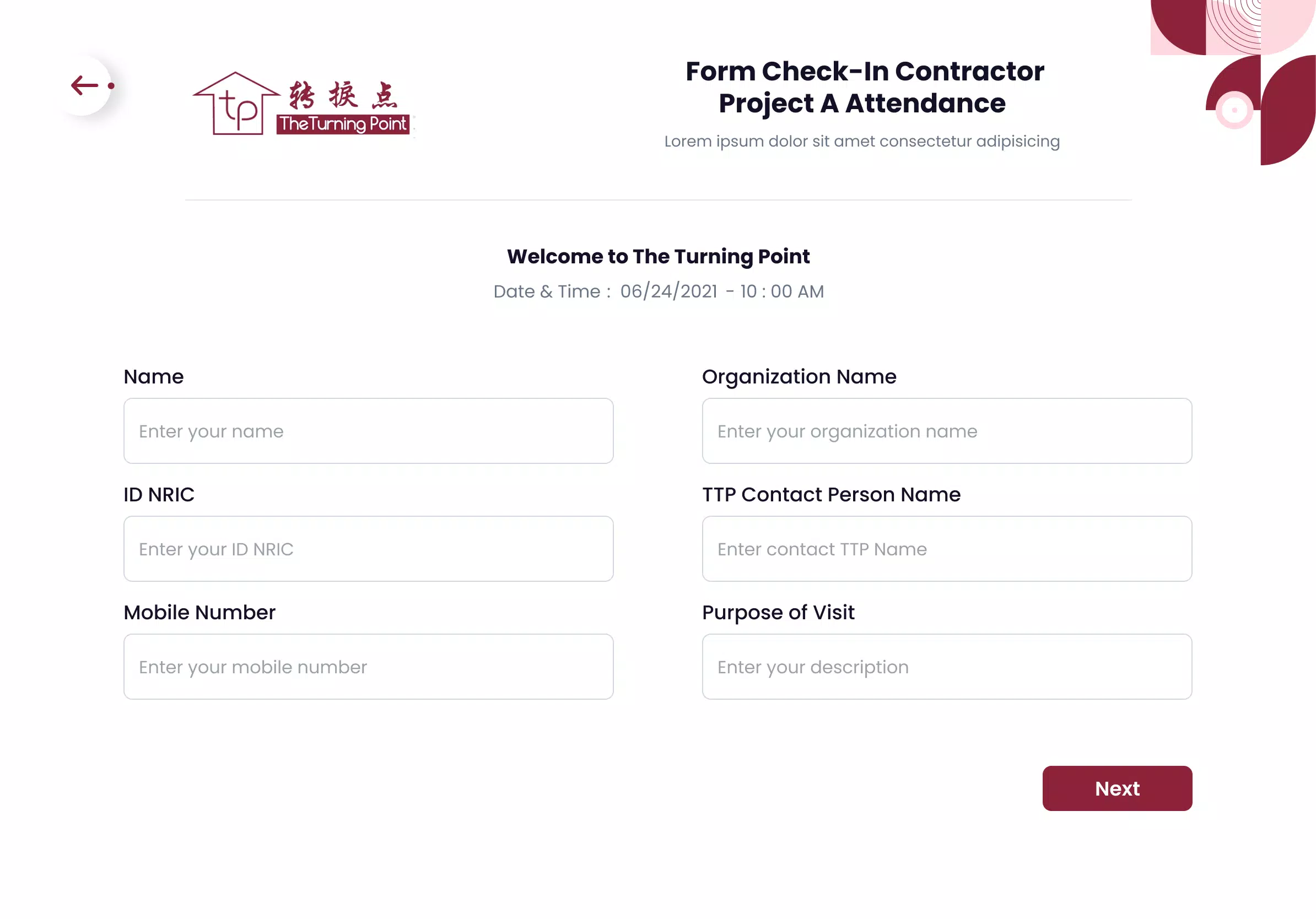This screenshot has width=1316, height=919.
Task: Click the back arrow navigation icon
Action: pos(84,85)
